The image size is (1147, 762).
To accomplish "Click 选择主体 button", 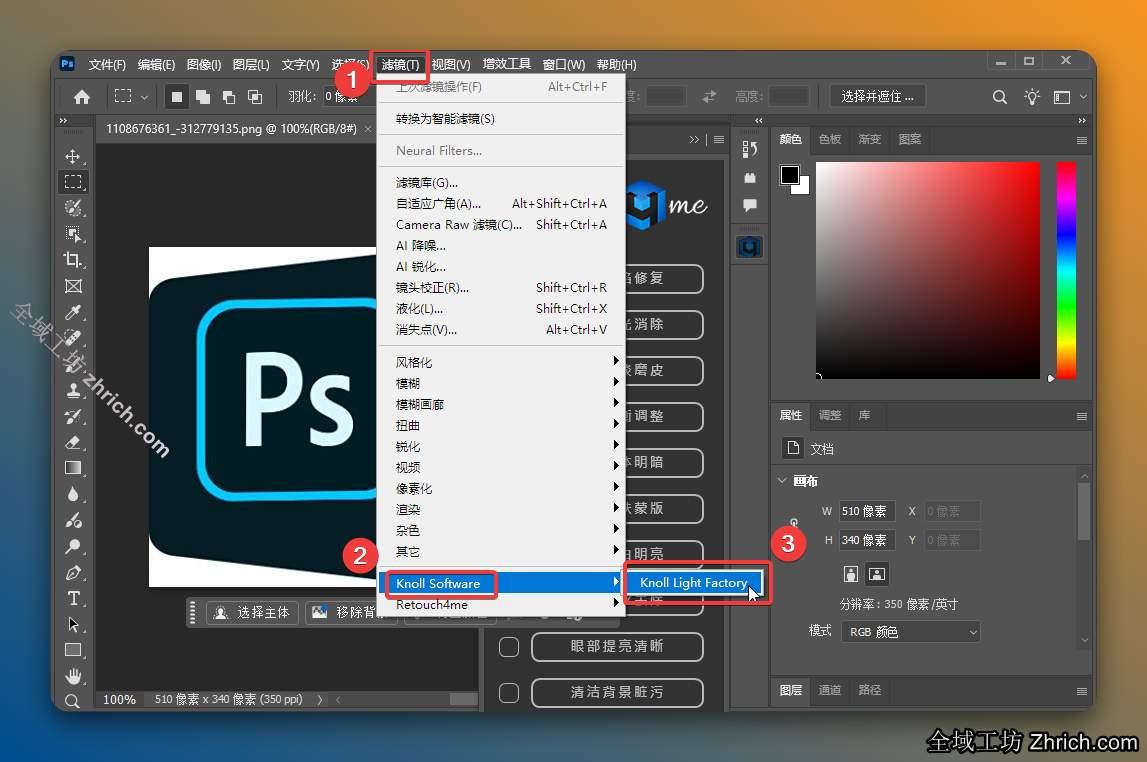I will 252,612.
